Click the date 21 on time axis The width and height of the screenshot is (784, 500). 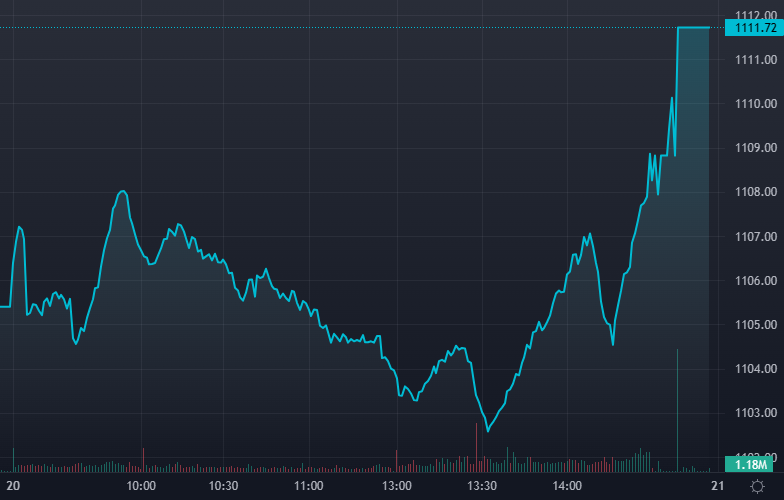716,486
